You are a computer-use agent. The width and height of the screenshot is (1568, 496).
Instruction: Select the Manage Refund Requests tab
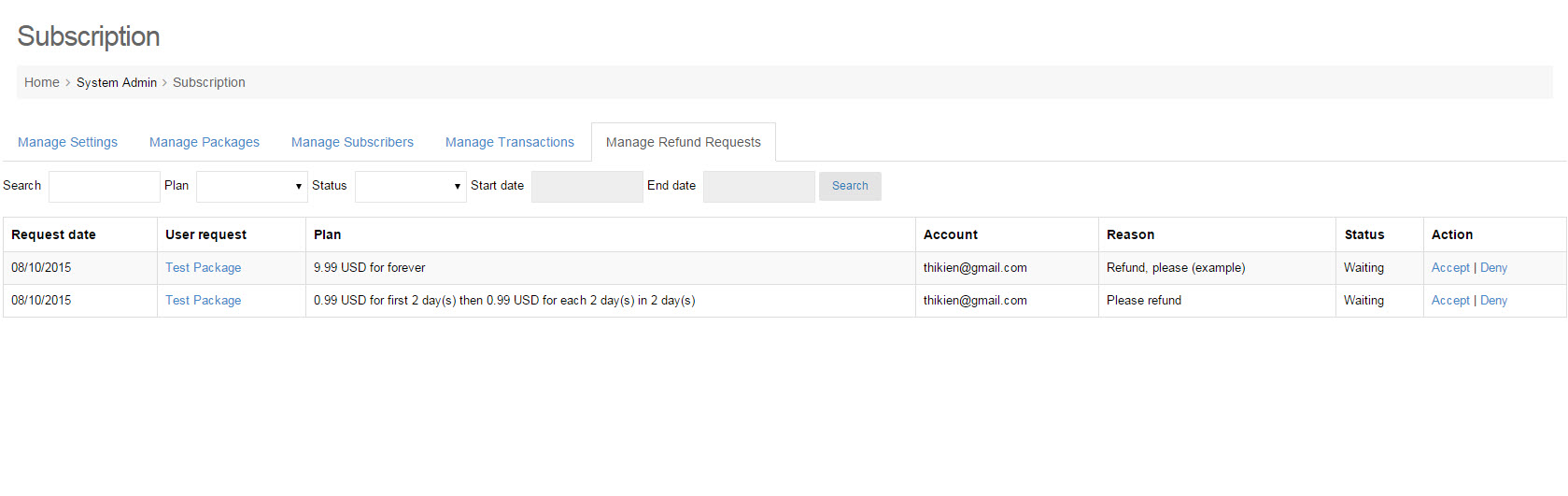point(683,142)
